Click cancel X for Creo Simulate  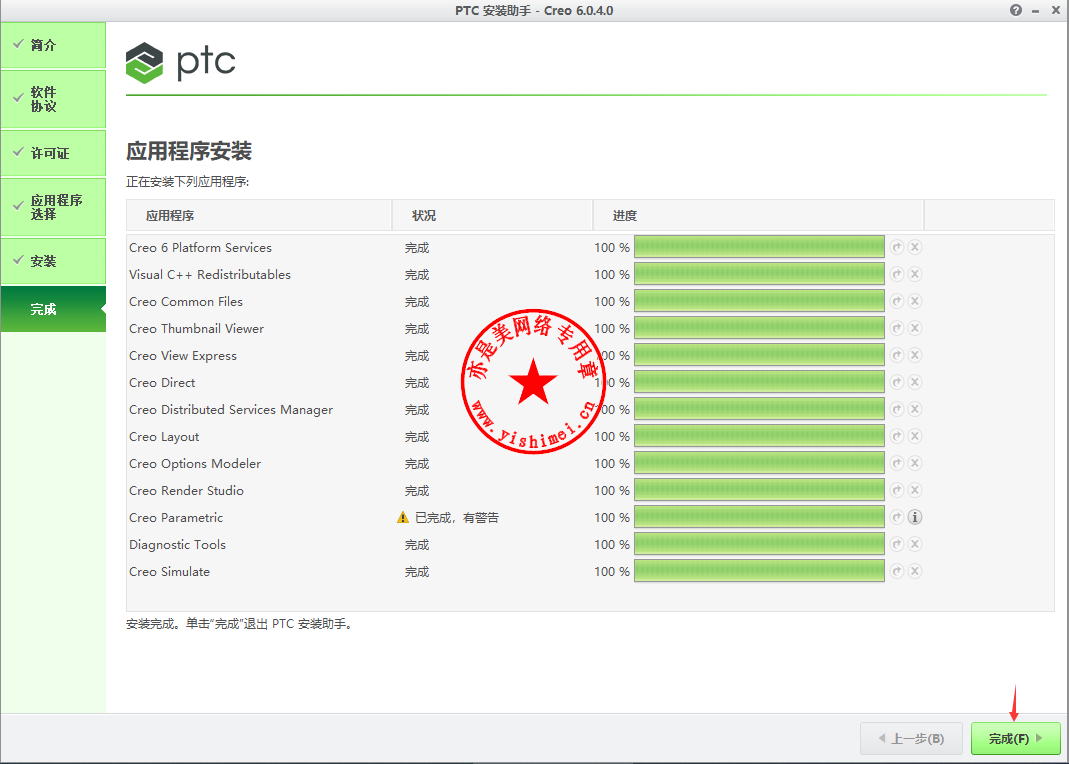click(x=915, y=571)
